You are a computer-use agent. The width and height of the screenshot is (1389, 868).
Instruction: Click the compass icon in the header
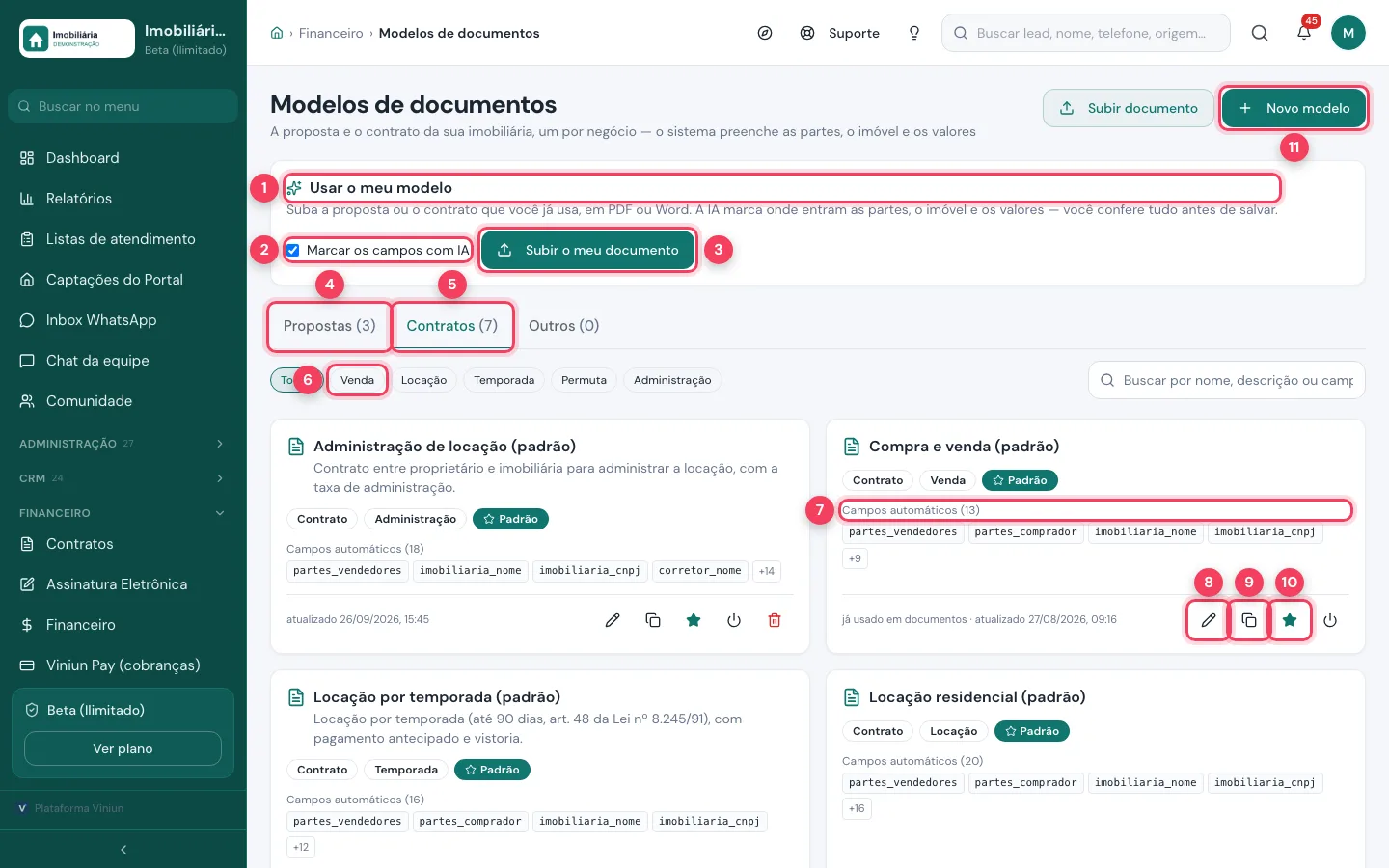(765, 33)
